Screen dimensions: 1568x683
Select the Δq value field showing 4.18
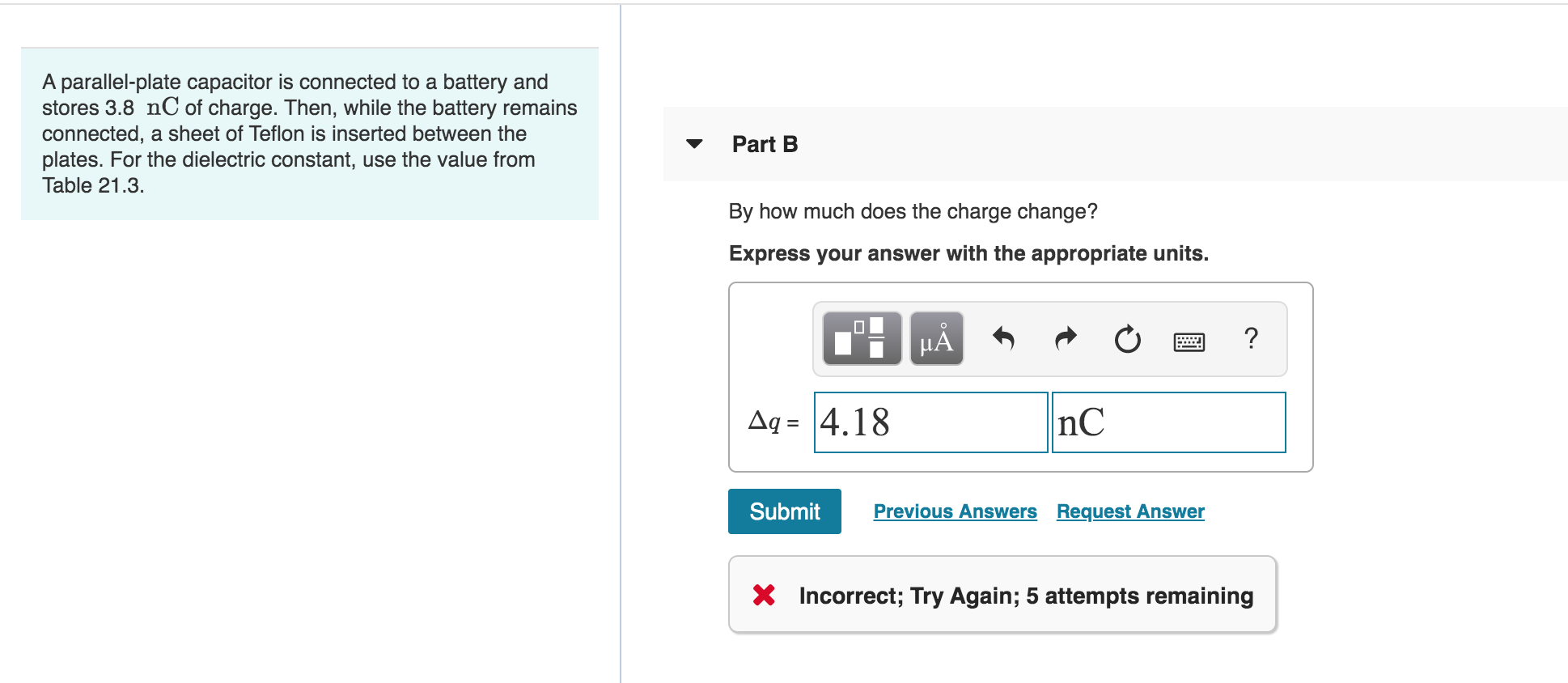coord(929,422)
